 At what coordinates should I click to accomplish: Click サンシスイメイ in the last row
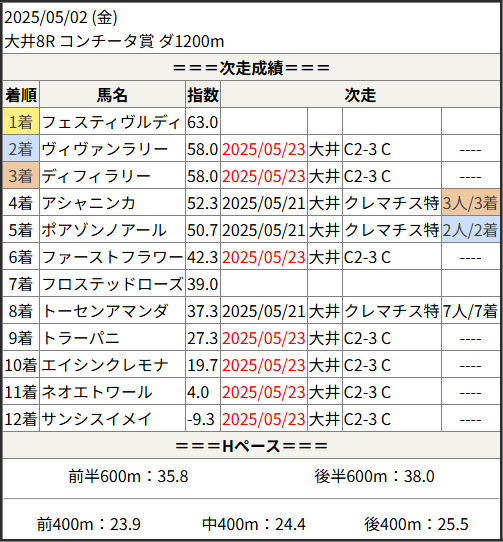coord(97,419)
